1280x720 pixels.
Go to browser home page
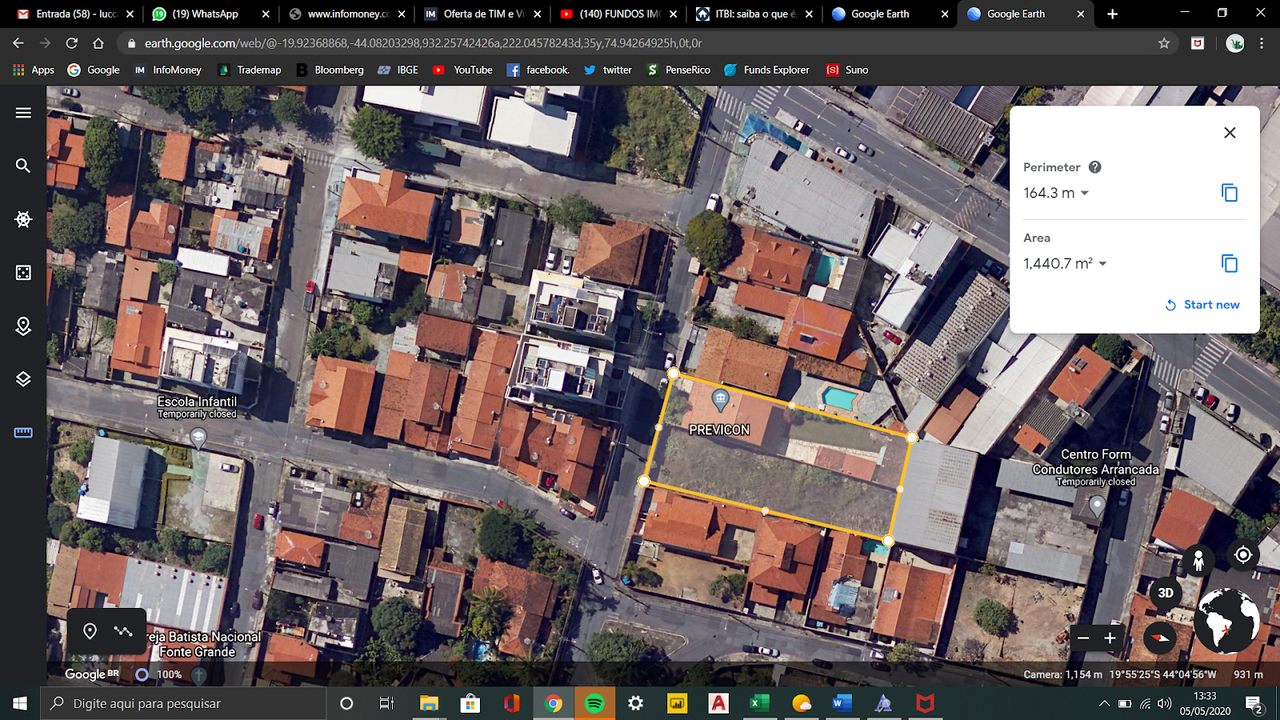coord(98,43)
